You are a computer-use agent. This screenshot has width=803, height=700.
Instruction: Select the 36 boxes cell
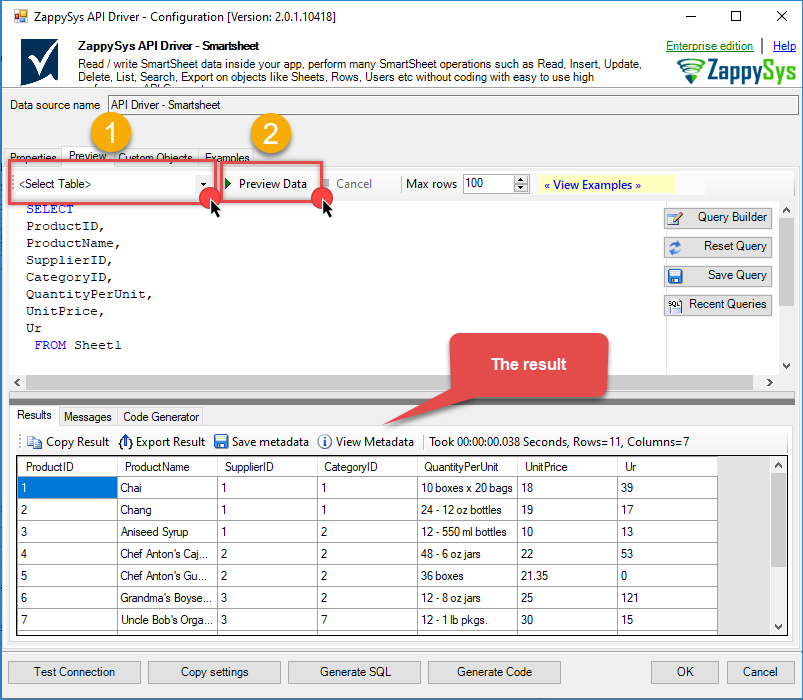coord(468,576)
